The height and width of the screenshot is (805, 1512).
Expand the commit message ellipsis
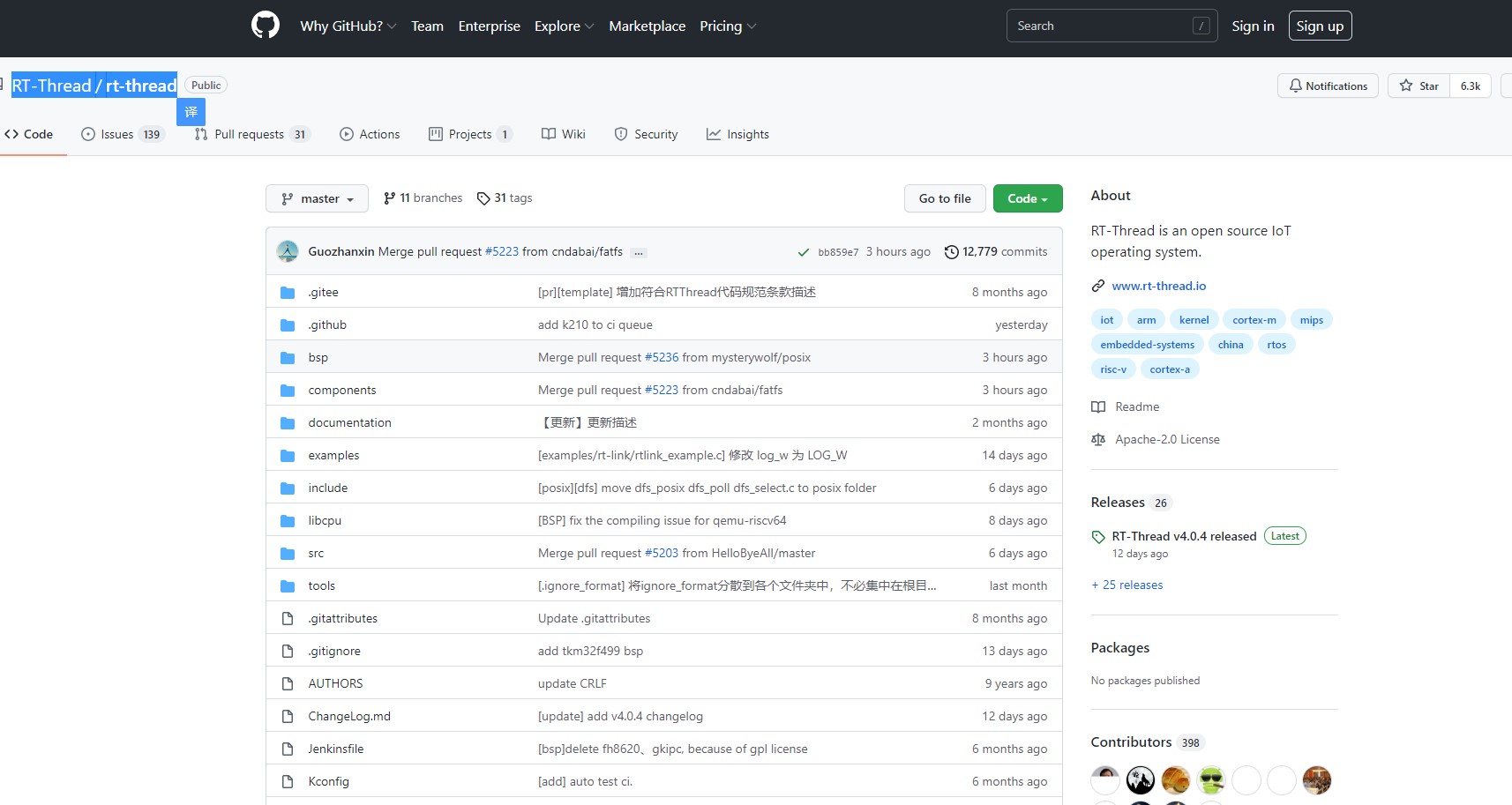point(639,253)
